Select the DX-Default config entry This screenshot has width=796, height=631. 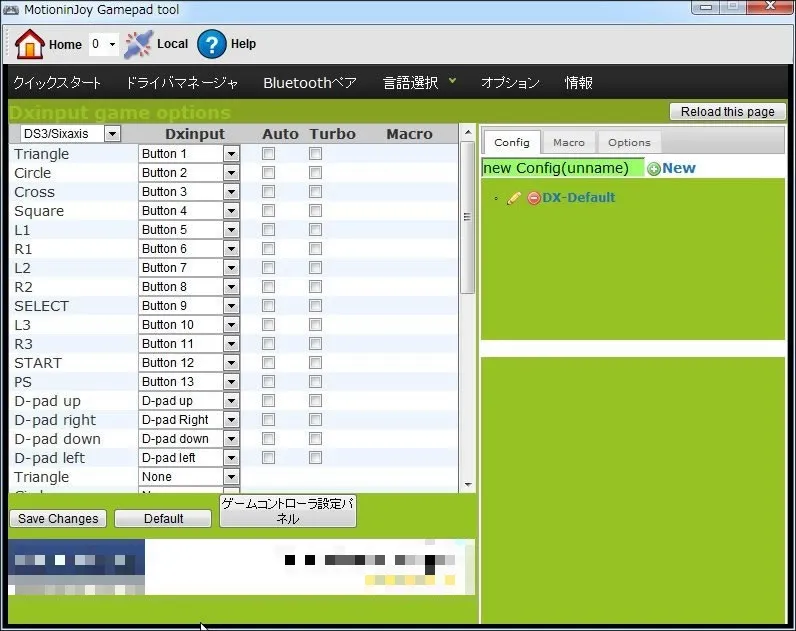(579, 197)
